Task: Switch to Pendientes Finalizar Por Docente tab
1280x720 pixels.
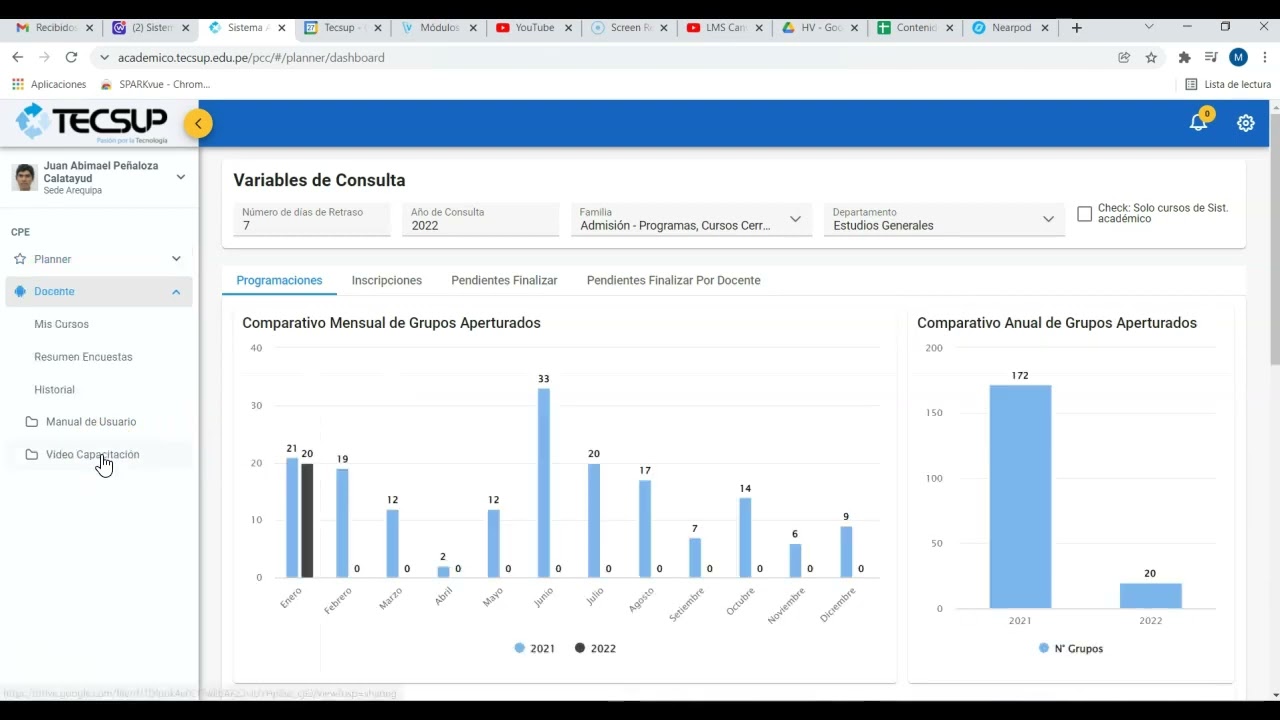Action: [674, 281]
